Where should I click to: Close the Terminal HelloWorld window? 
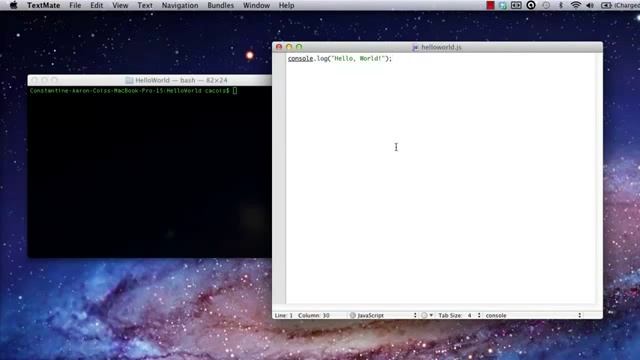[x=35, y=80]
